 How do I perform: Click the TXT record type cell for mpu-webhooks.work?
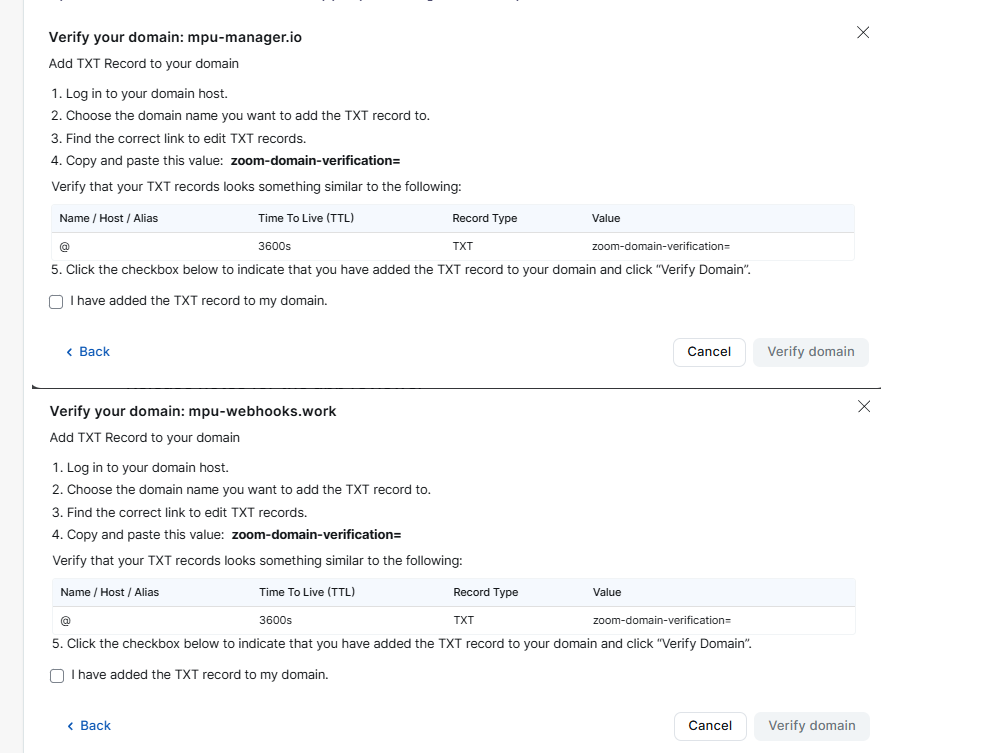point(464,620)
